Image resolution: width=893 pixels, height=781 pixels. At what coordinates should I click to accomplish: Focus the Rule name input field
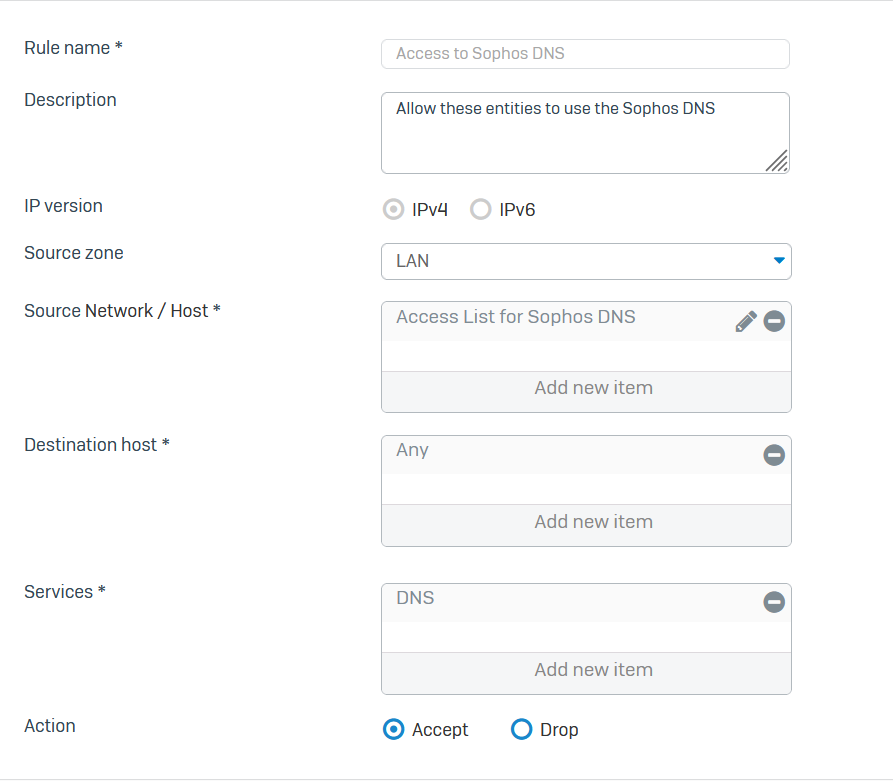(x=585, y=54)
